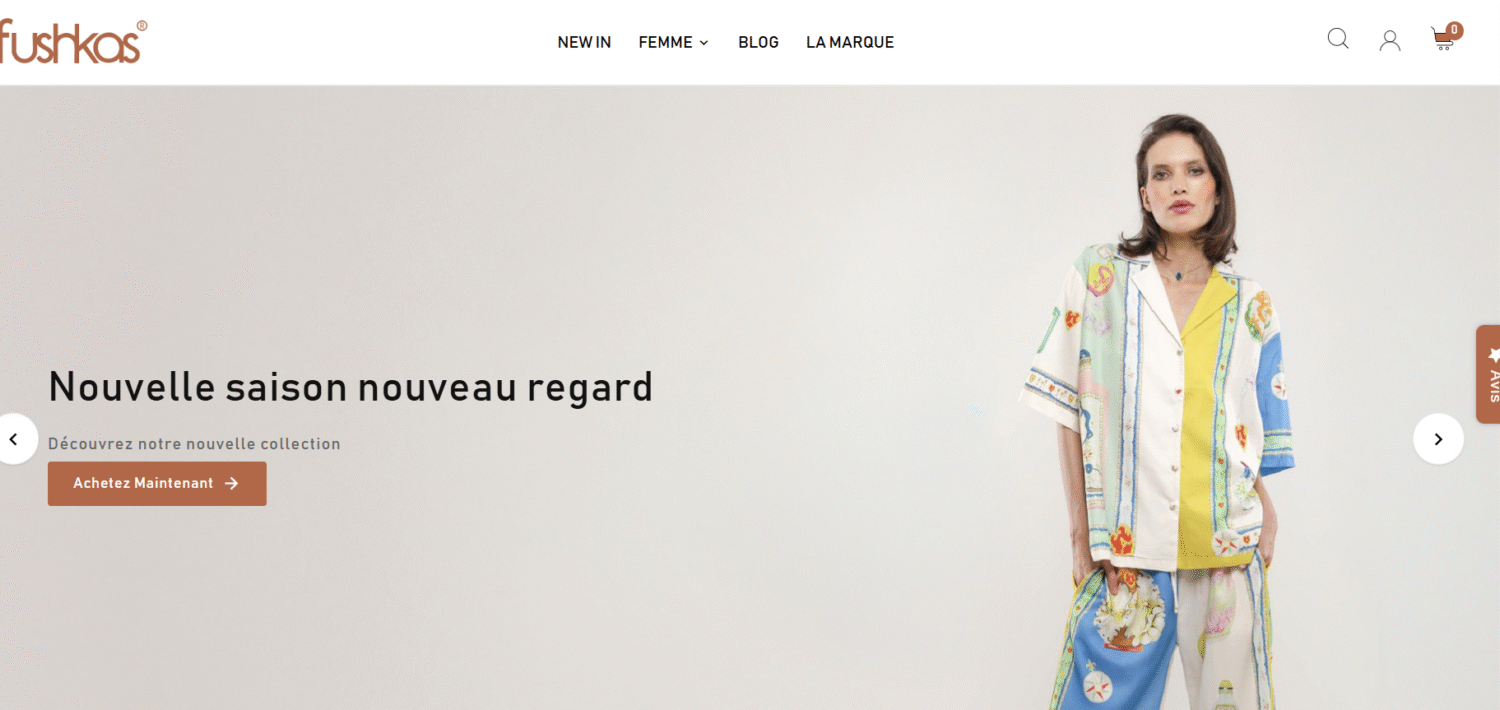Go to the BLOG page

coord(758,42)
